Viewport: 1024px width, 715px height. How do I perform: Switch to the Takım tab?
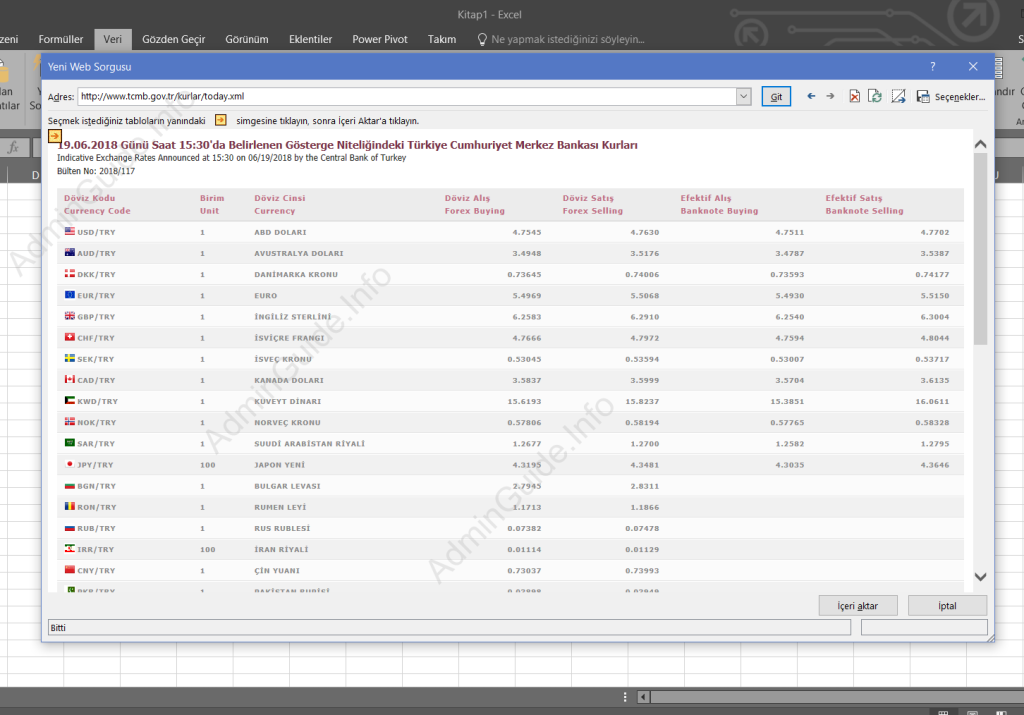coord(442,39)
